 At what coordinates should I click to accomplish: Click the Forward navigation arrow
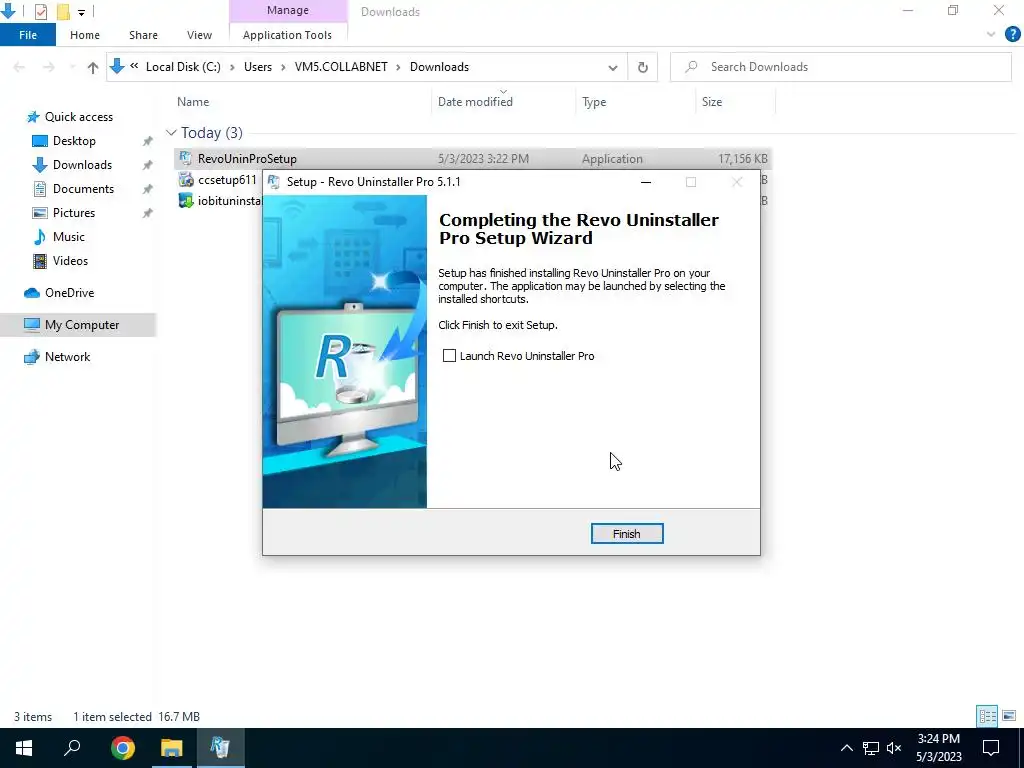click(x=49, y=67)
